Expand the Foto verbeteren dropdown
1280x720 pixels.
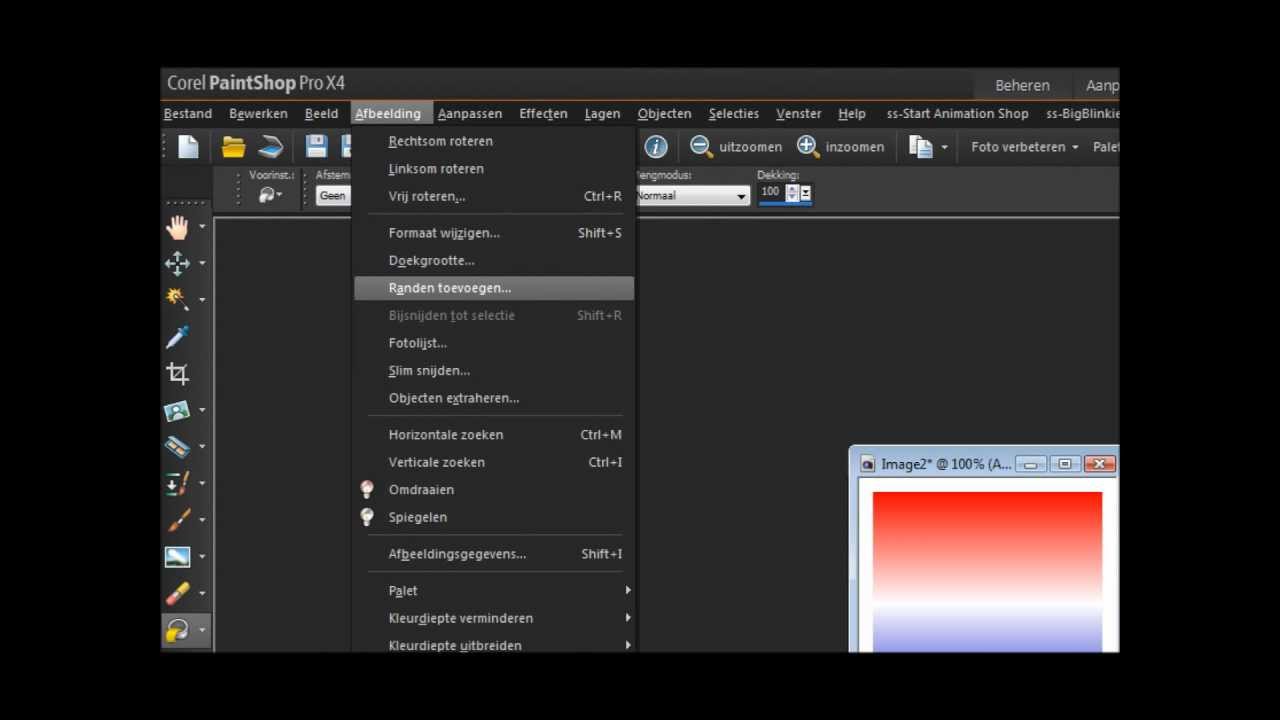[x=1075, y=147]
